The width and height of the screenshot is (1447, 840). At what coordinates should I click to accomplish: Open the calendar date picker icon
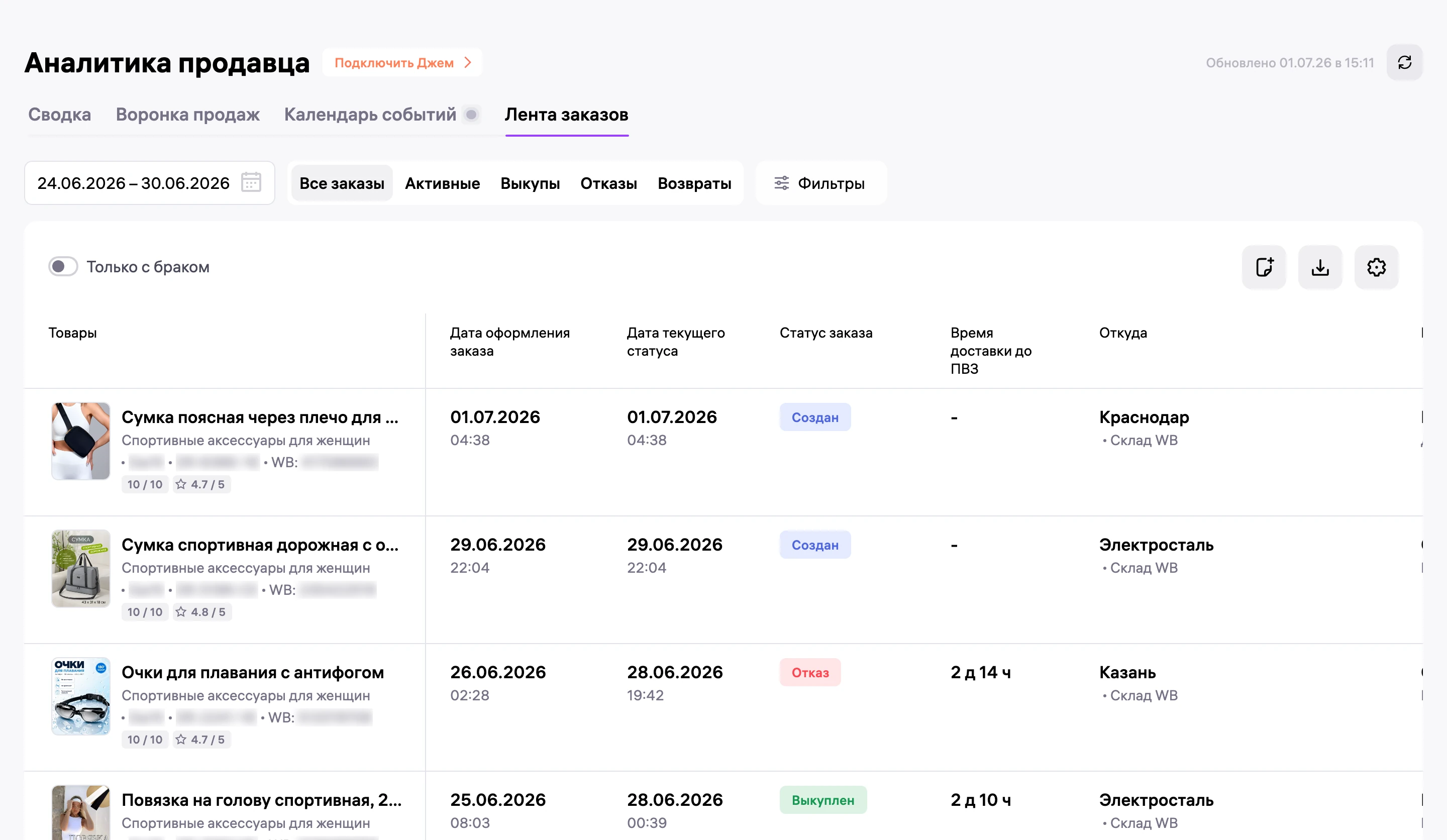tap(251, 182)
